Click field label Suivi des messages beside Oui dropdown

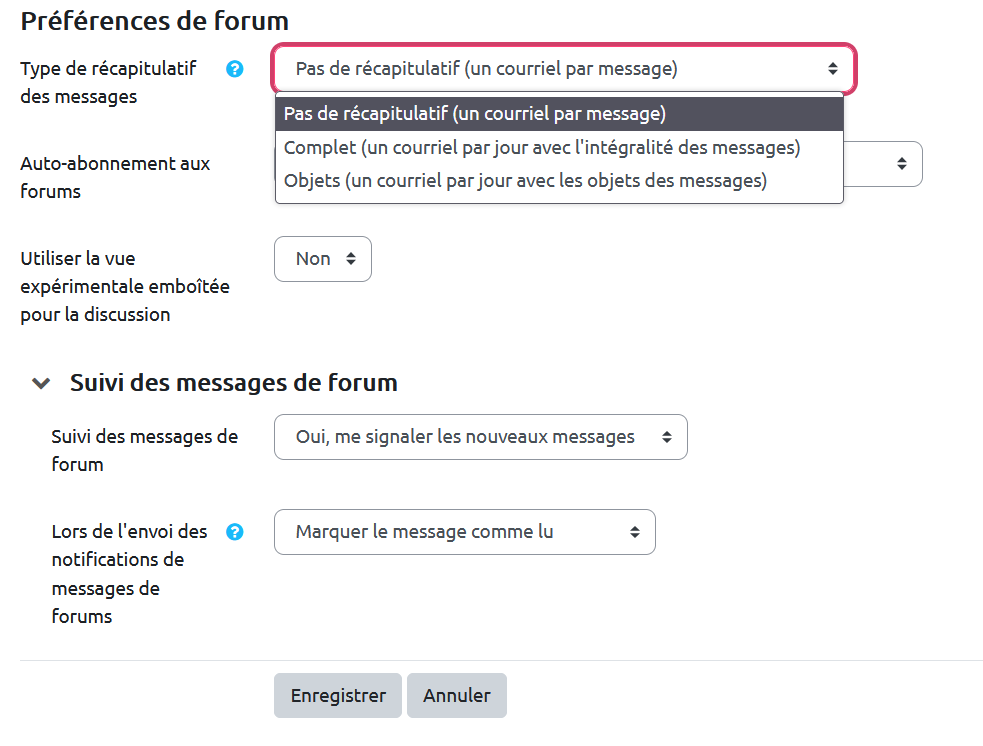coord(144,450)
